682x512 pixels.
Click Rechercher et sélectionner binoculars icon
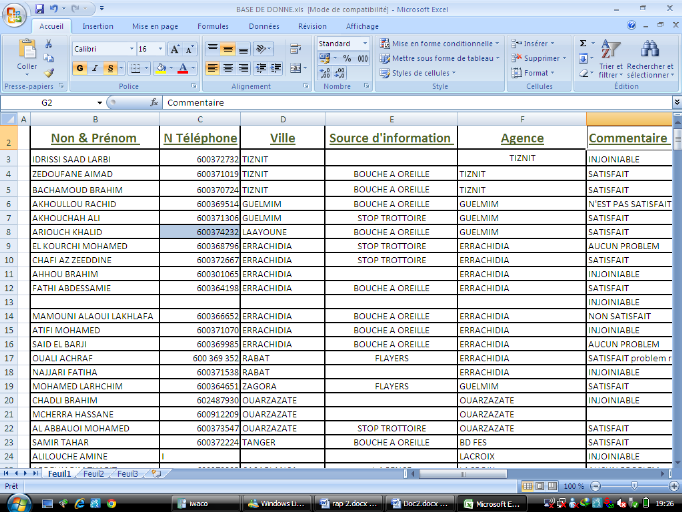650,58
